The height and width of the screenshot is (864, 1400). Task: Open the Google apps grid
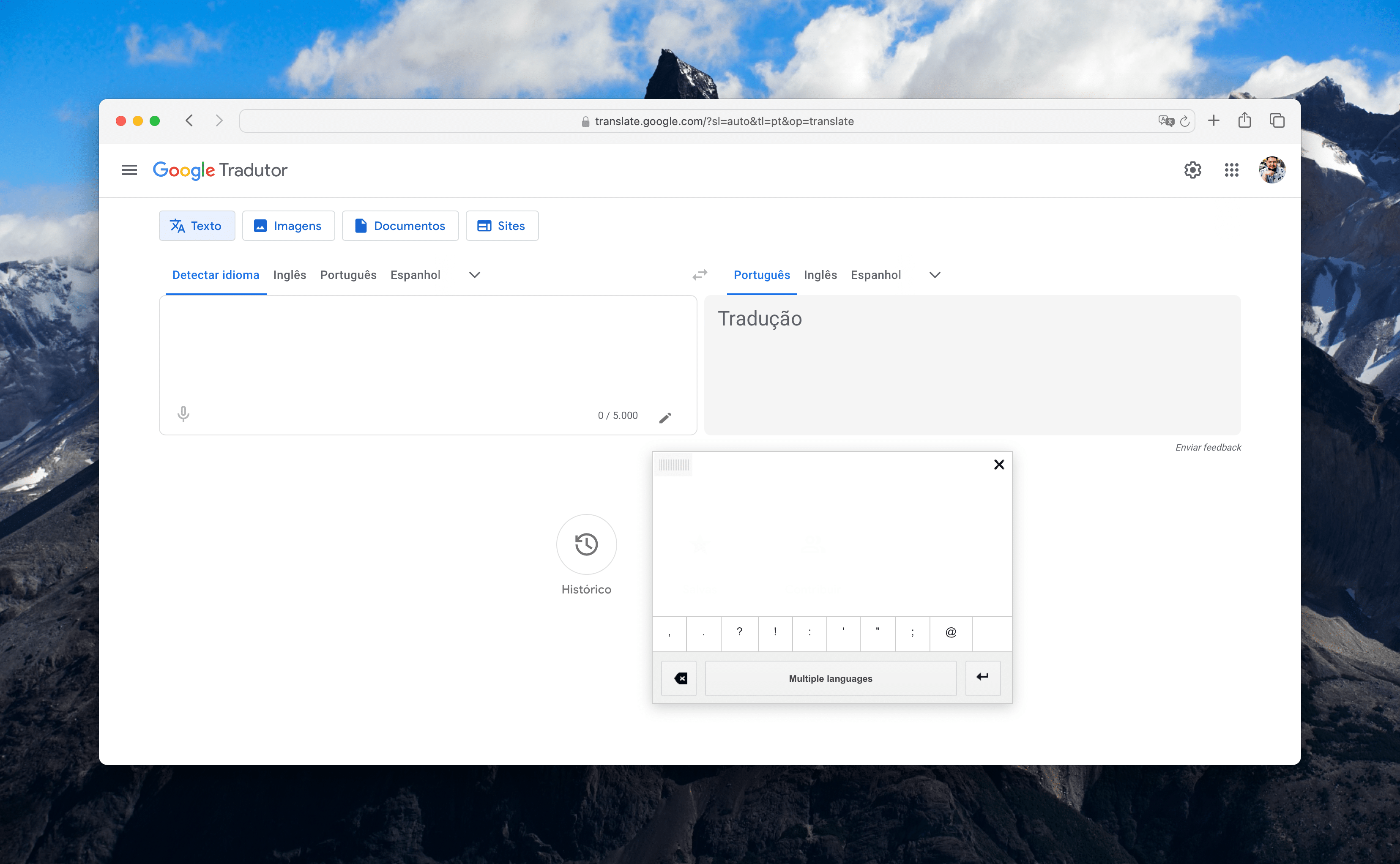(1231, 170)
